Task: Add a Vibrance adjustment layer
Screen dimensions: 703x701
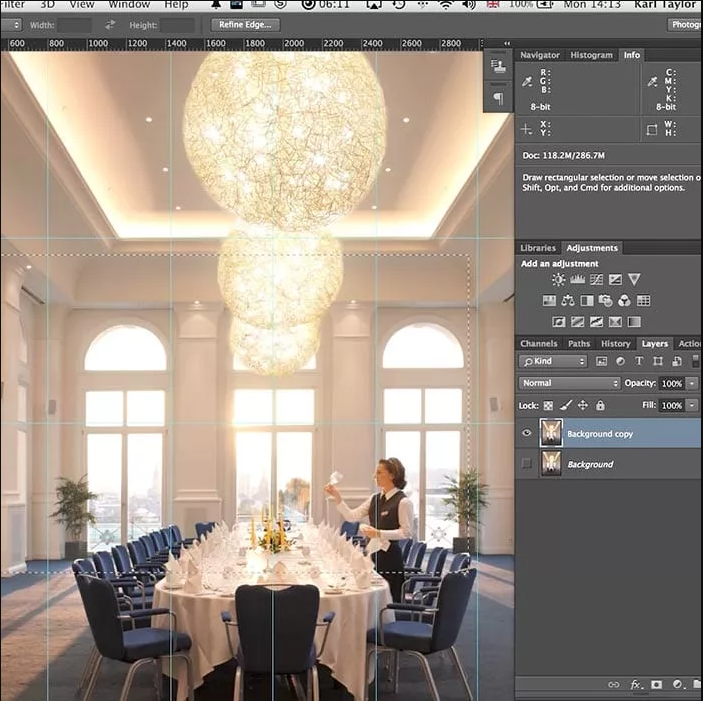Action: (x=634, y=279)
